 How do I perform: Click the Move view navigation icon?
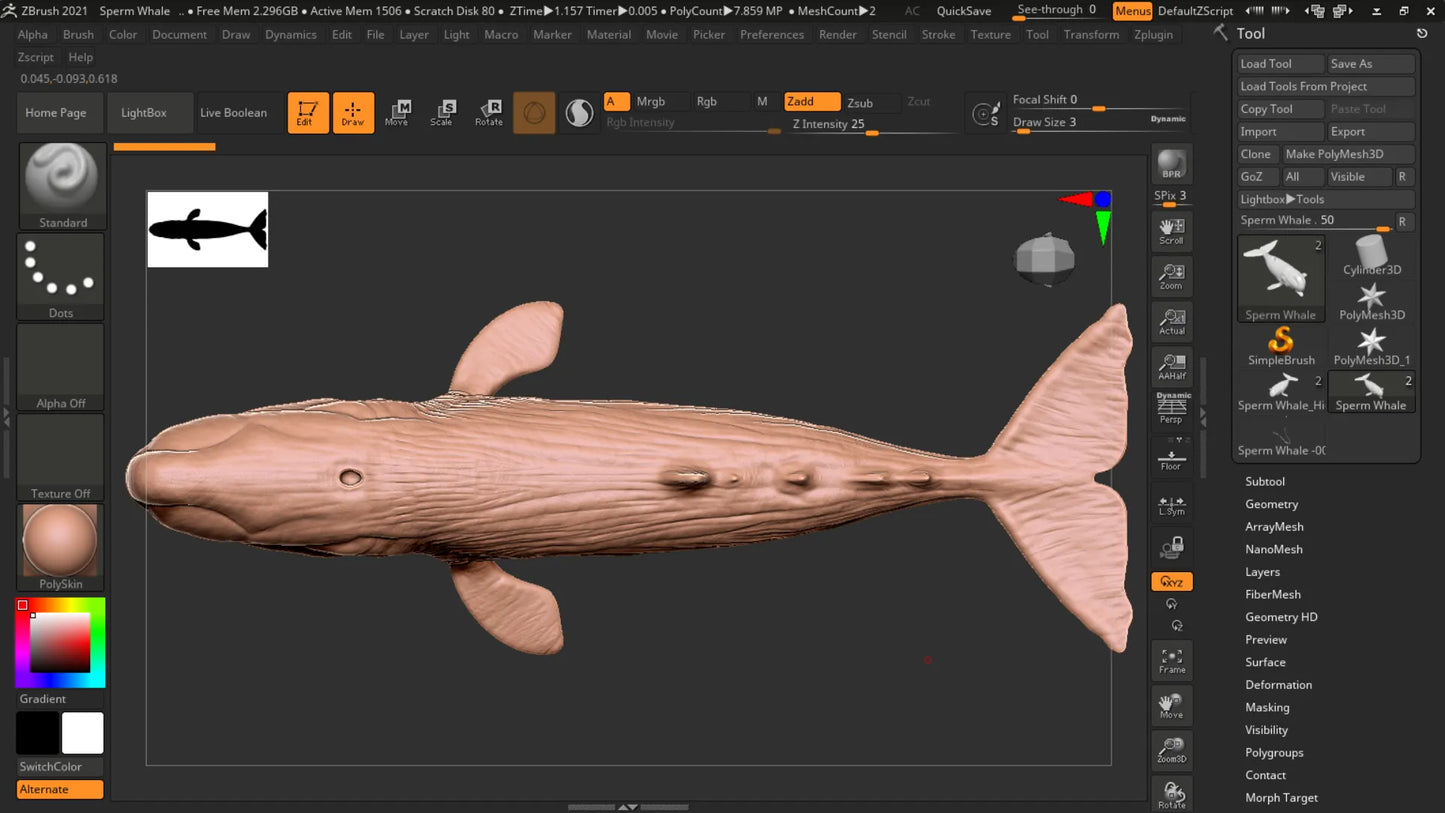tap(1171, 706)
